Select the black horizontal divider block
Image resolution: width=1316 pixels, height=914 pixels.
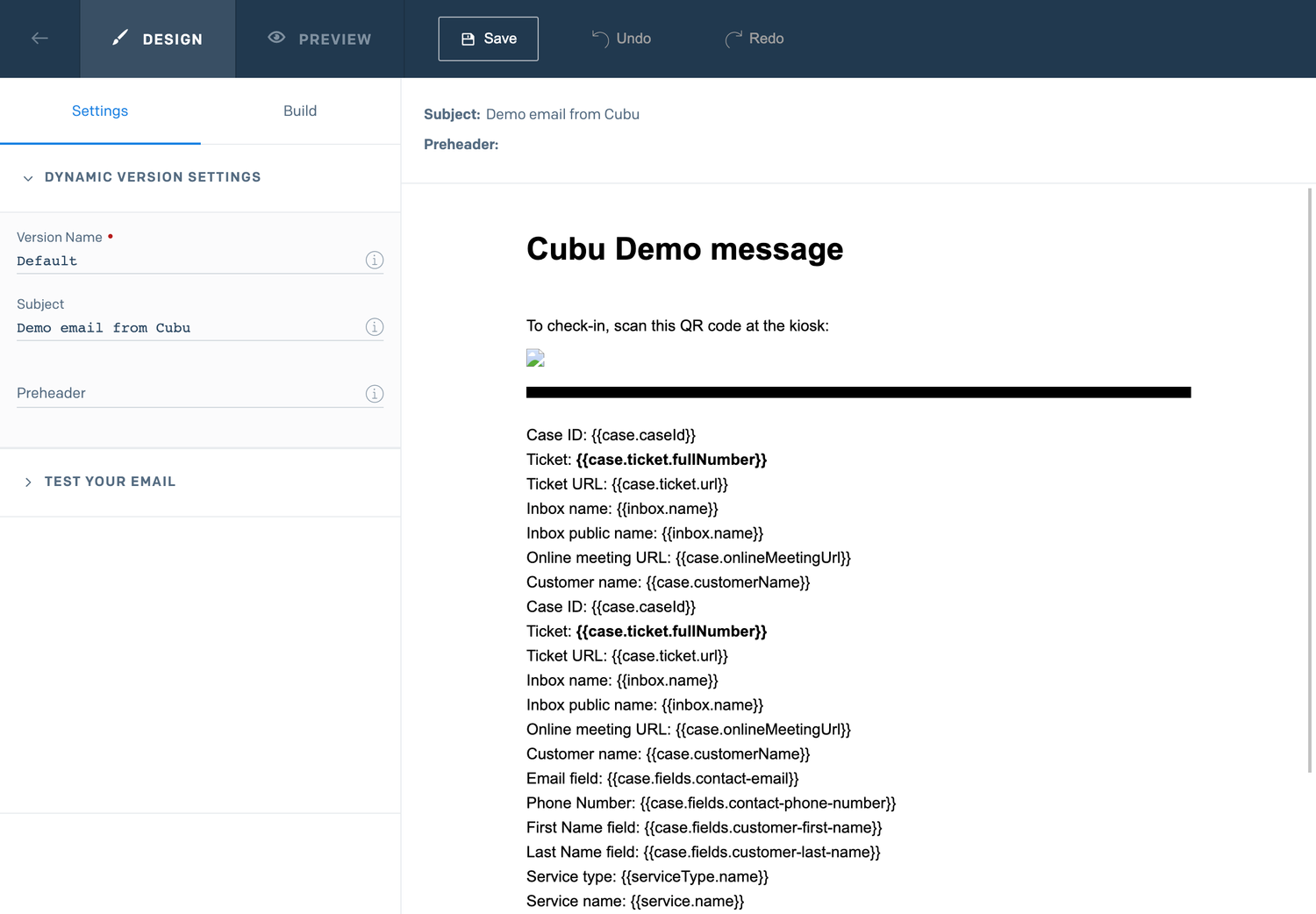tap(859, 392)
